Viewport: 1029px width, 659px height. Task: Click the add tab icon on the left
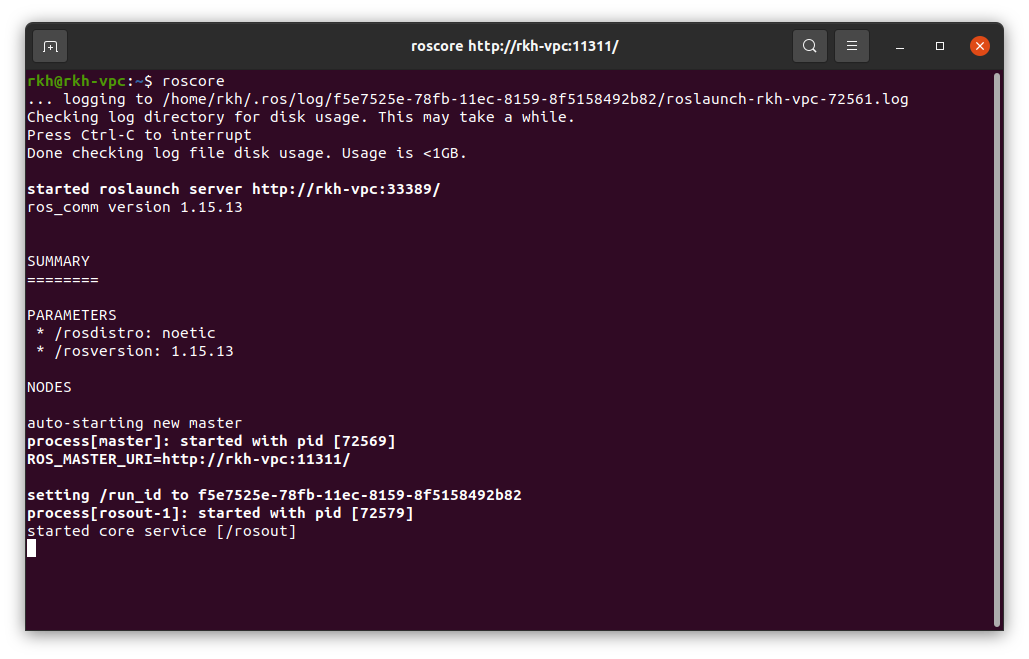(49, 46)
